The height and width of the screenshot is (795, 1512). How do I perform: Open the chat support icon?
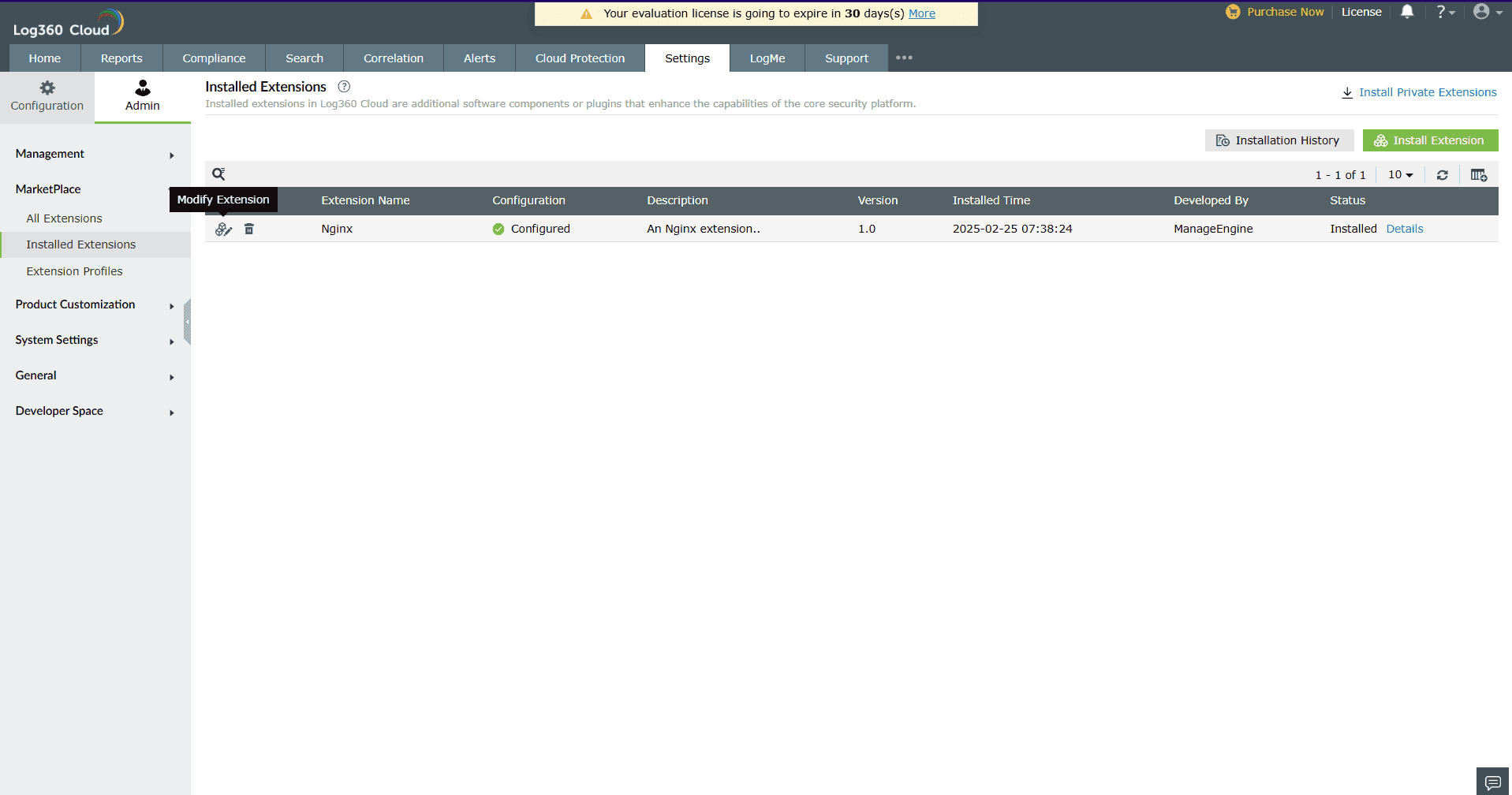click(1492, 782)
